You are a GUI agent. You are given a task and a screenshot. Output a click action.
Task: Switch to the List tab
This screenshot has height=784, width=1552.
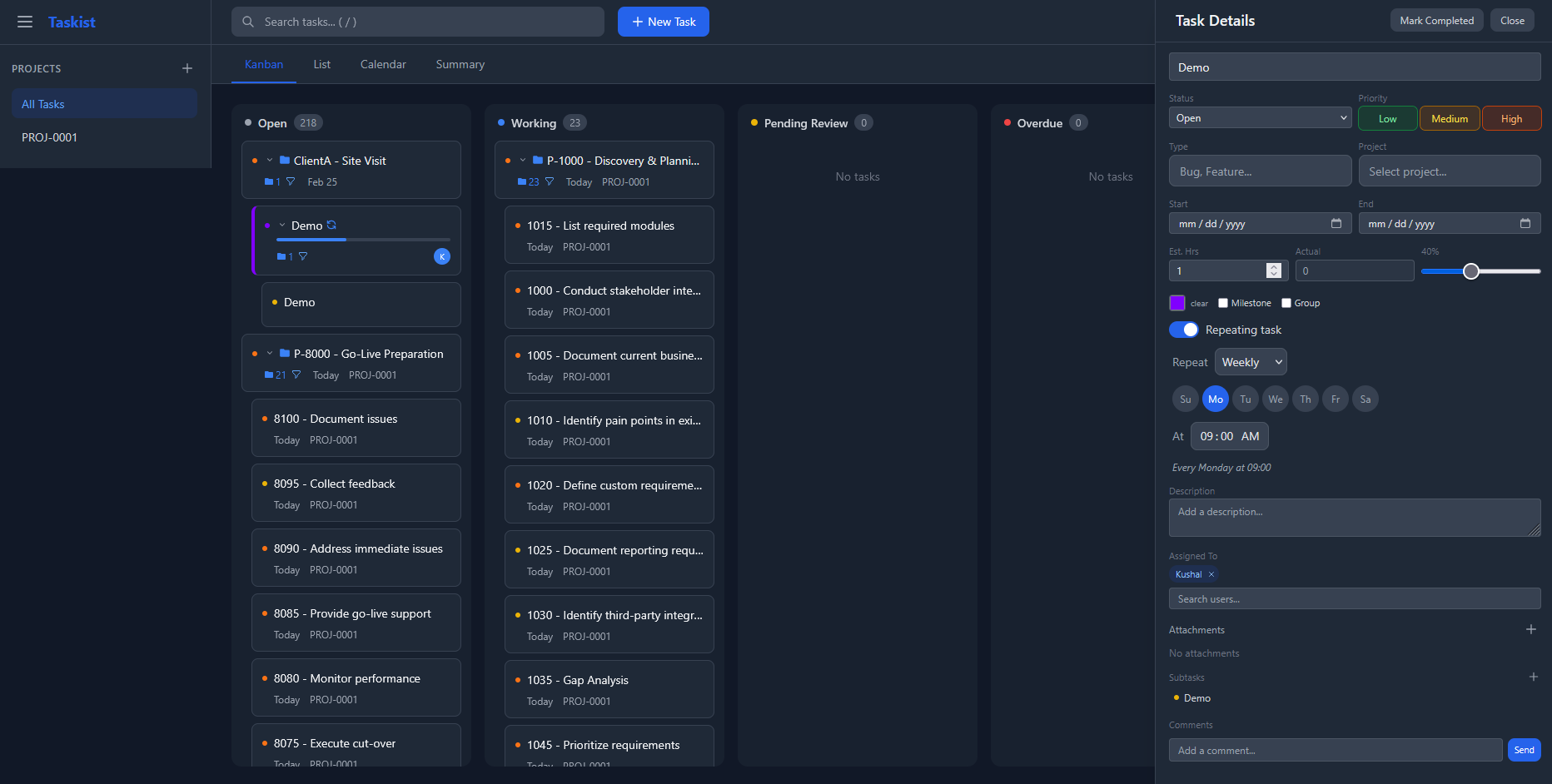pyautogui.click(x=322, y=64)
